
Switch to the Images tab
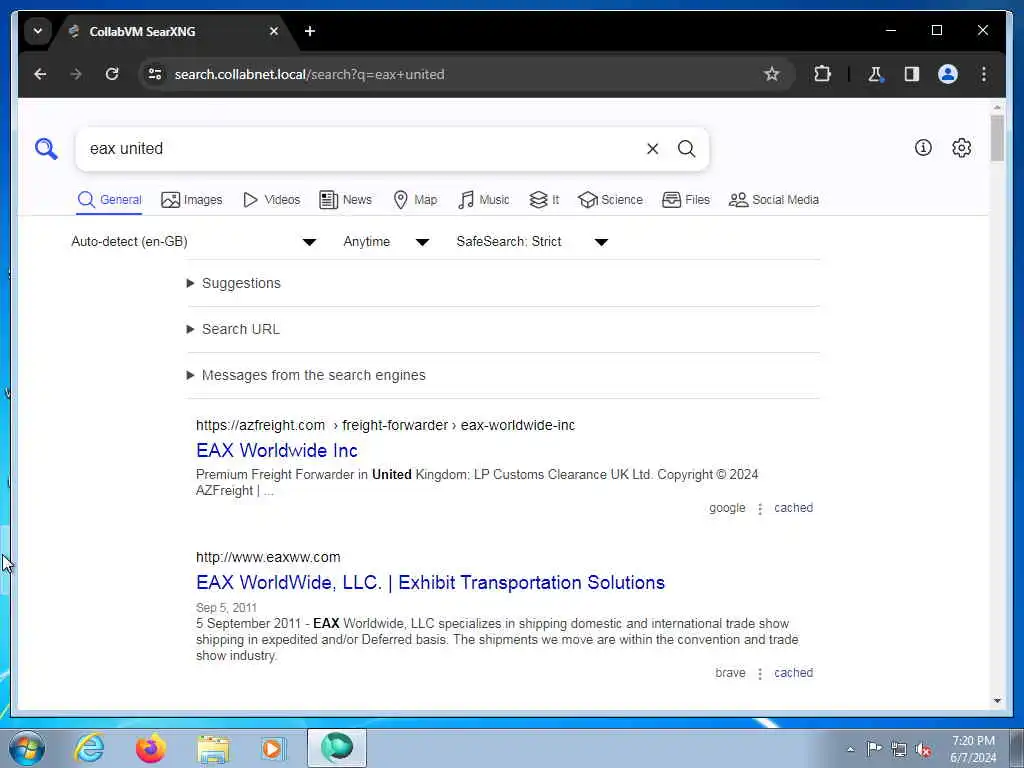point(192,200)
